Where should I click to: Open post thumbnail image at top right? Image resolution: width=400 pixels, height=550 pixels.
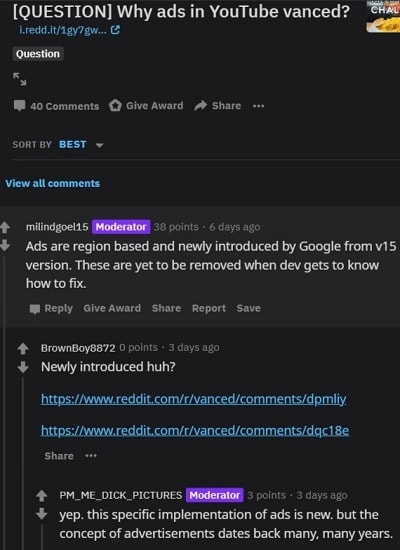click(x=383, y=16)
